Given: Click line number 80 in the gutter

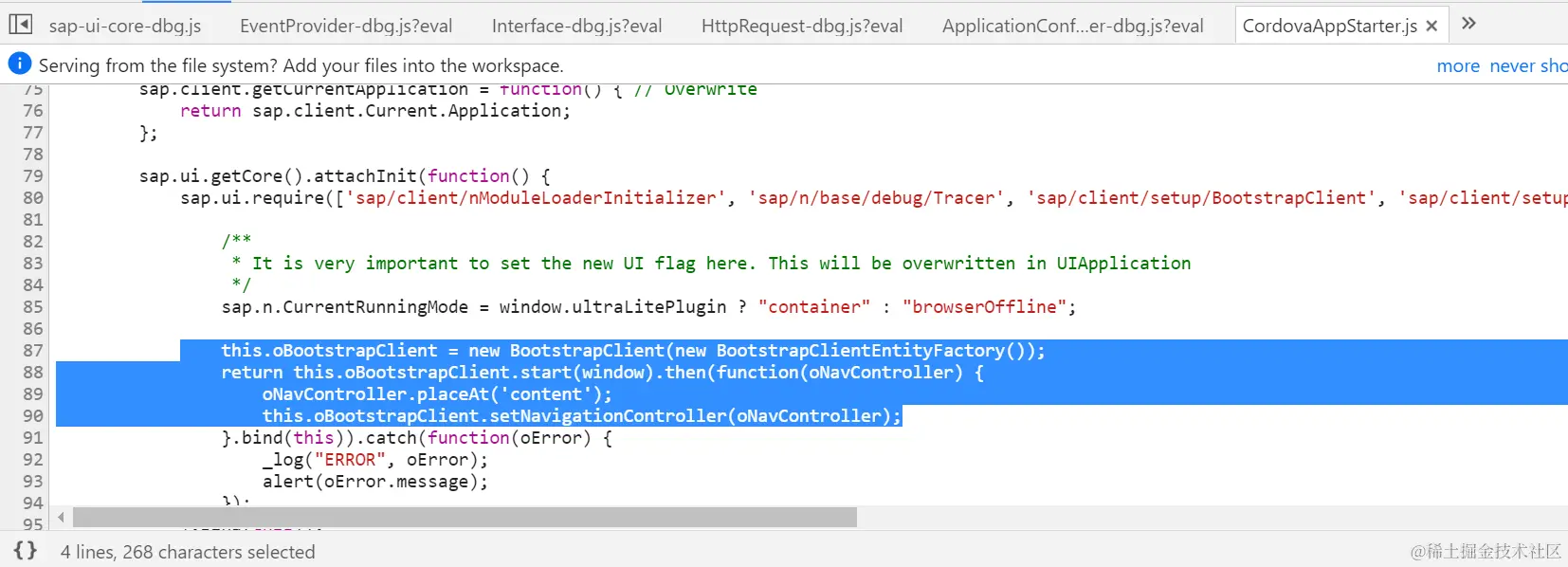Looking at the screenshot, I should pos(33,197).
